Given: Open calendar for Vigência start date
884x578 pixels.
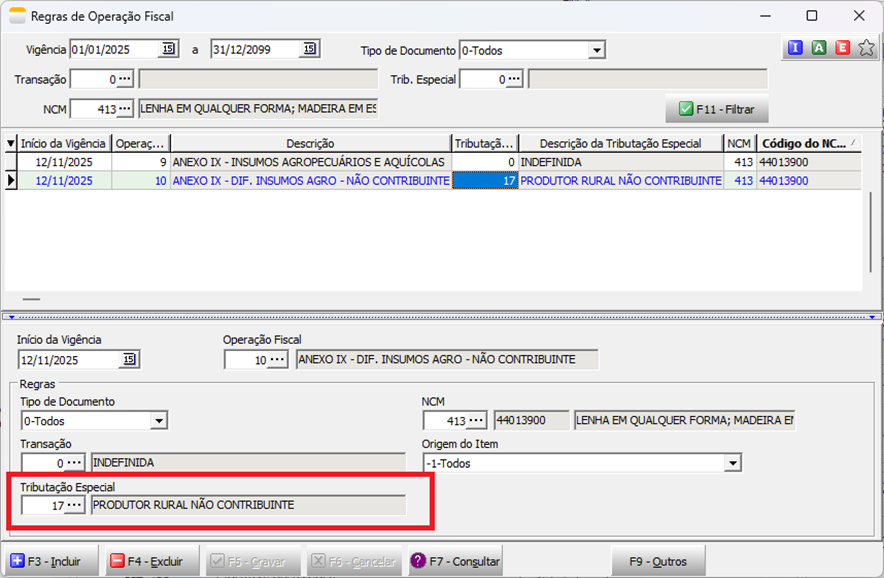Looking at the screenshot, I should click(x=168, y=49).
